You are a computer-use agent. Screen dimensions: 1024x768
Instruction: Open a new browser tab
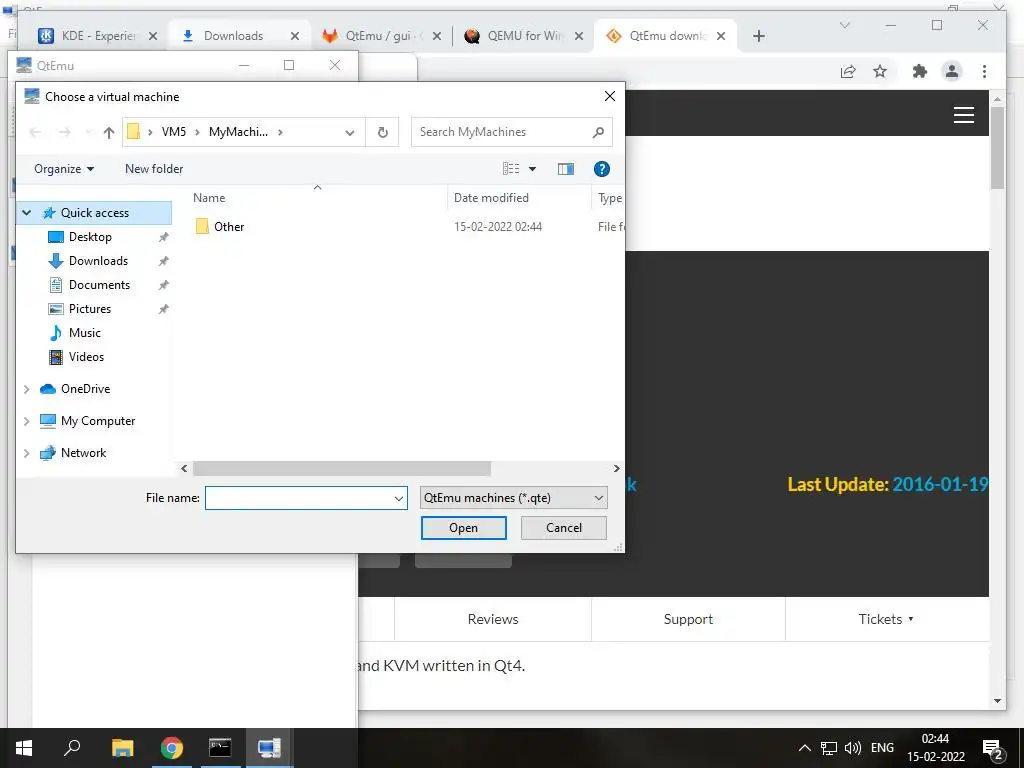click(758, 36)
